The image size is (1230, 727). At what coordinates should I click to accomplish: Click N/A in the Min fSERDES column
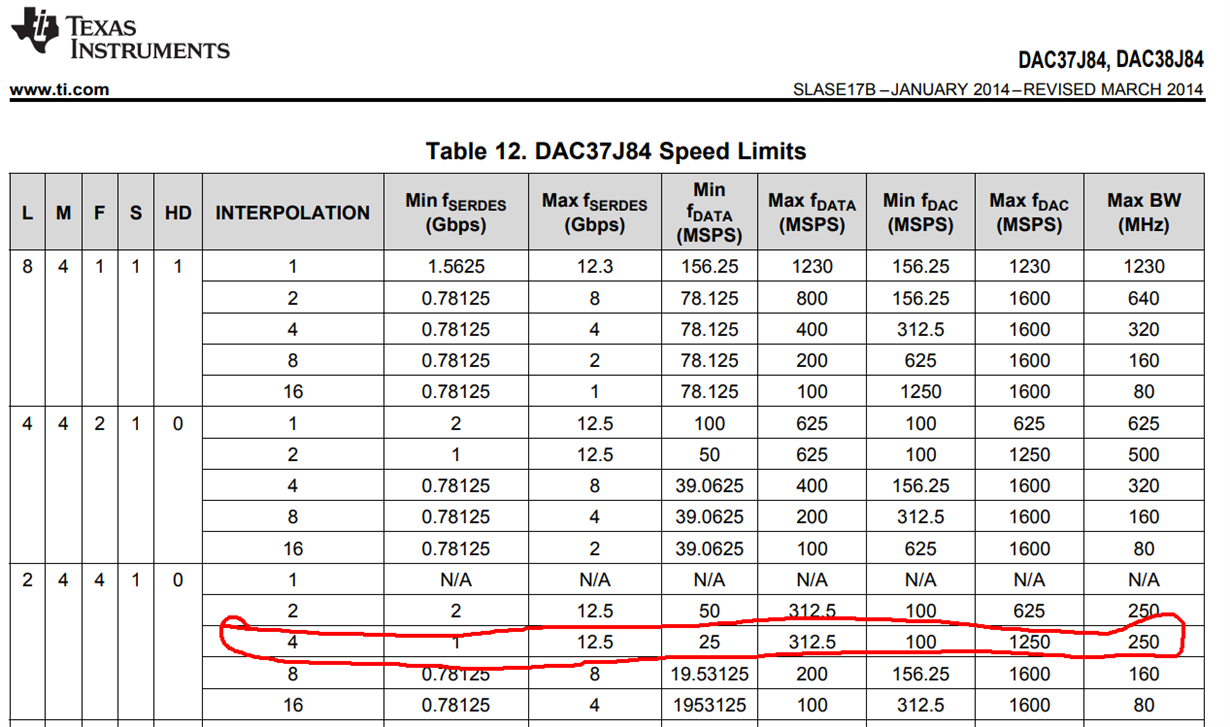tap(455, 580)
